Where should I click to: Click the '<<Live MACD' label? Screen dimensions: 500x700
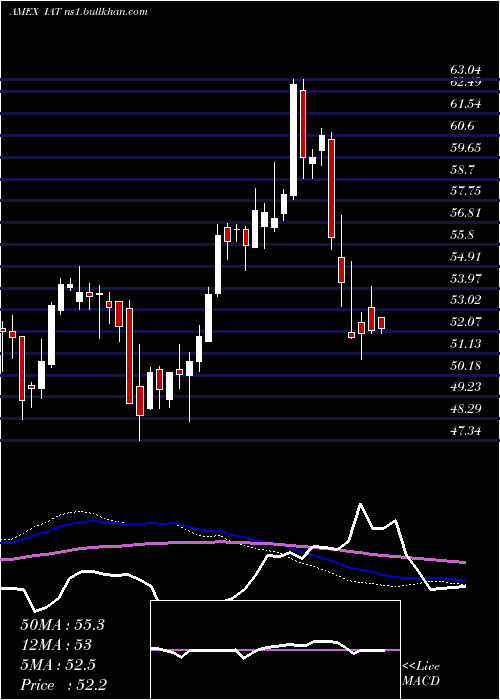coord(421,673)
